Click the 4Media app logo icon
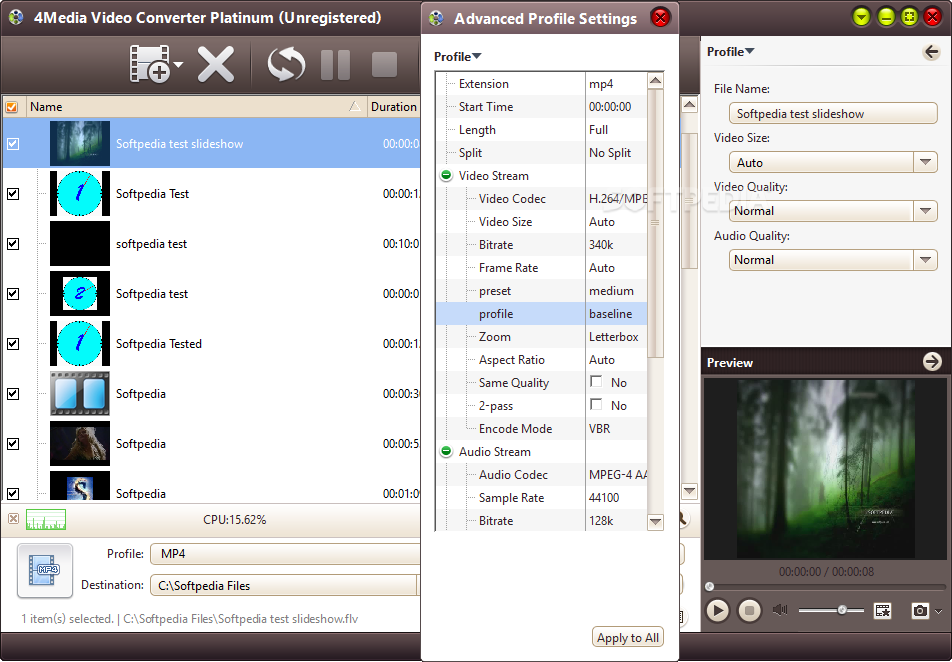The width and height of the screenshot is (952, 662). (16, 17)
